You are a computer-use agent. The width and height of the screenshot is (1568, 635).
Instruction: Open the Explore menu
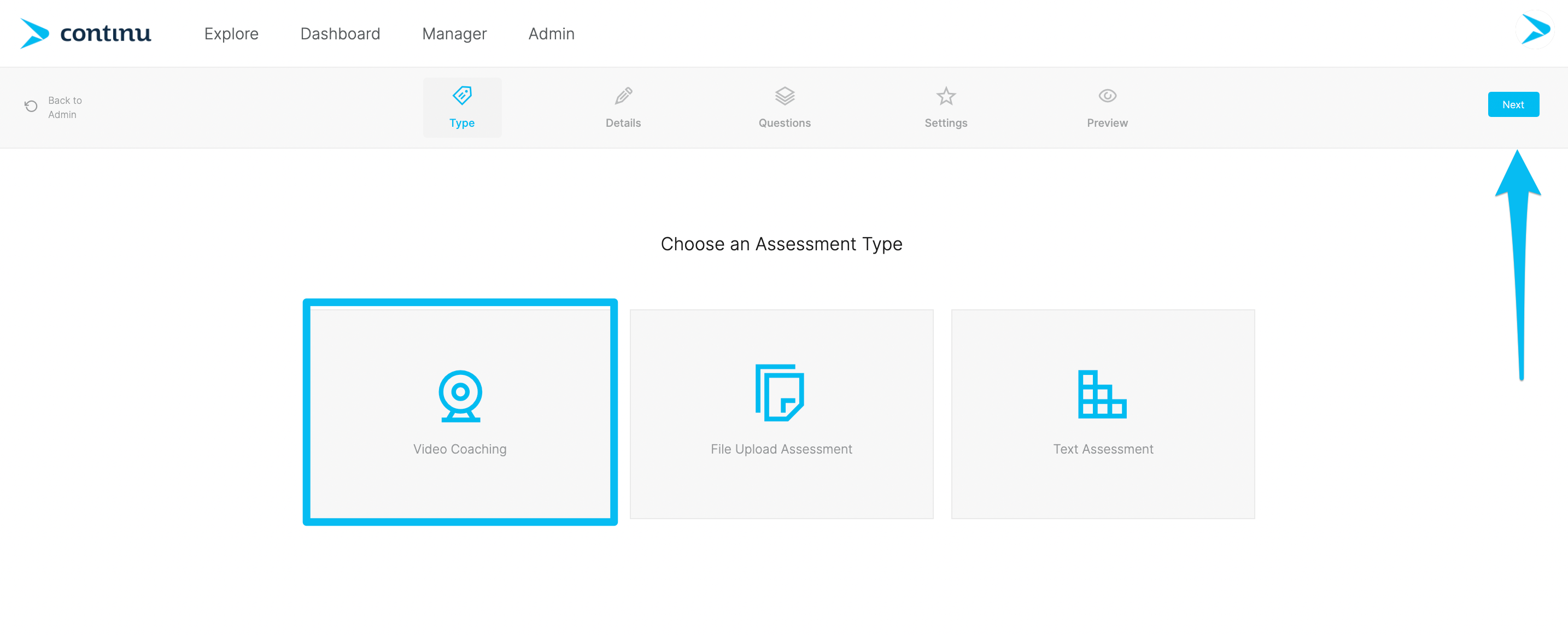tap(231, 34)
